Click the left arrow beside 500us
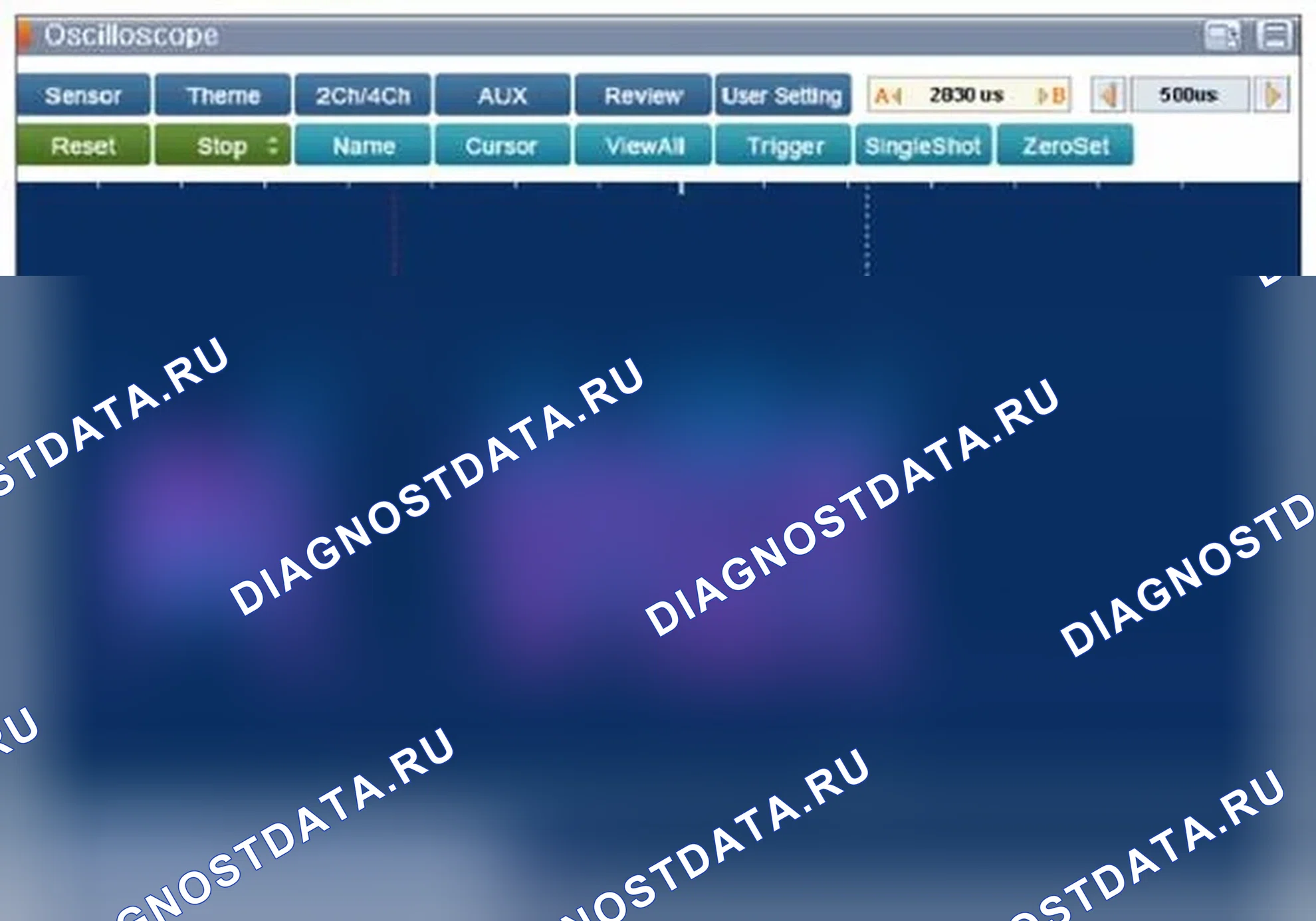The width and height of the screenshot is (1316, 921). tap(1108, 95)
